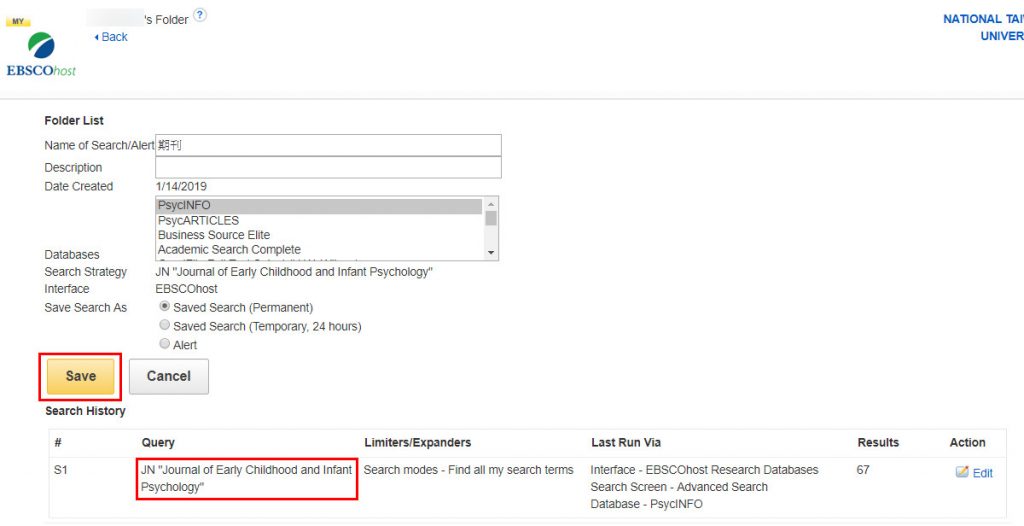The width and height of the screenshot is (1024, 526).
Task: Click the Interface value EBSCOhost
Action: coord(187,289)
